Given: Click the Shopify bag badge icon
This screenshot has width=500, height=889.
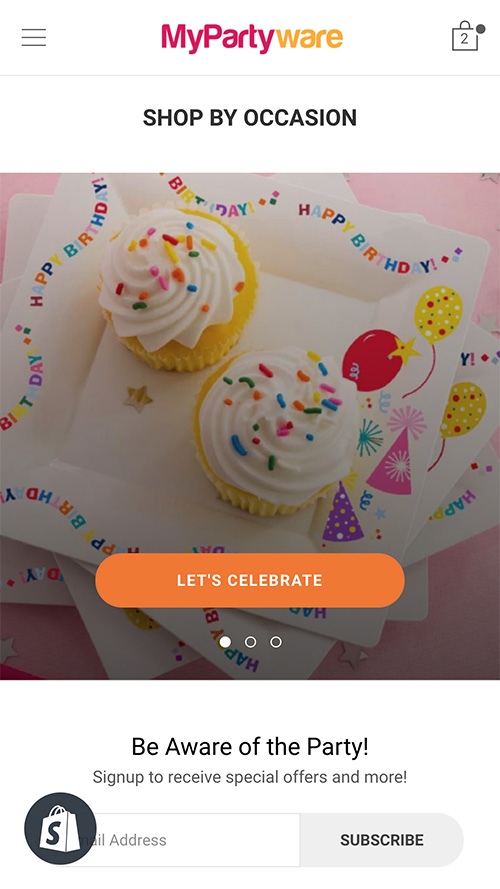Looking at the screenshot, I should point(60,828).
